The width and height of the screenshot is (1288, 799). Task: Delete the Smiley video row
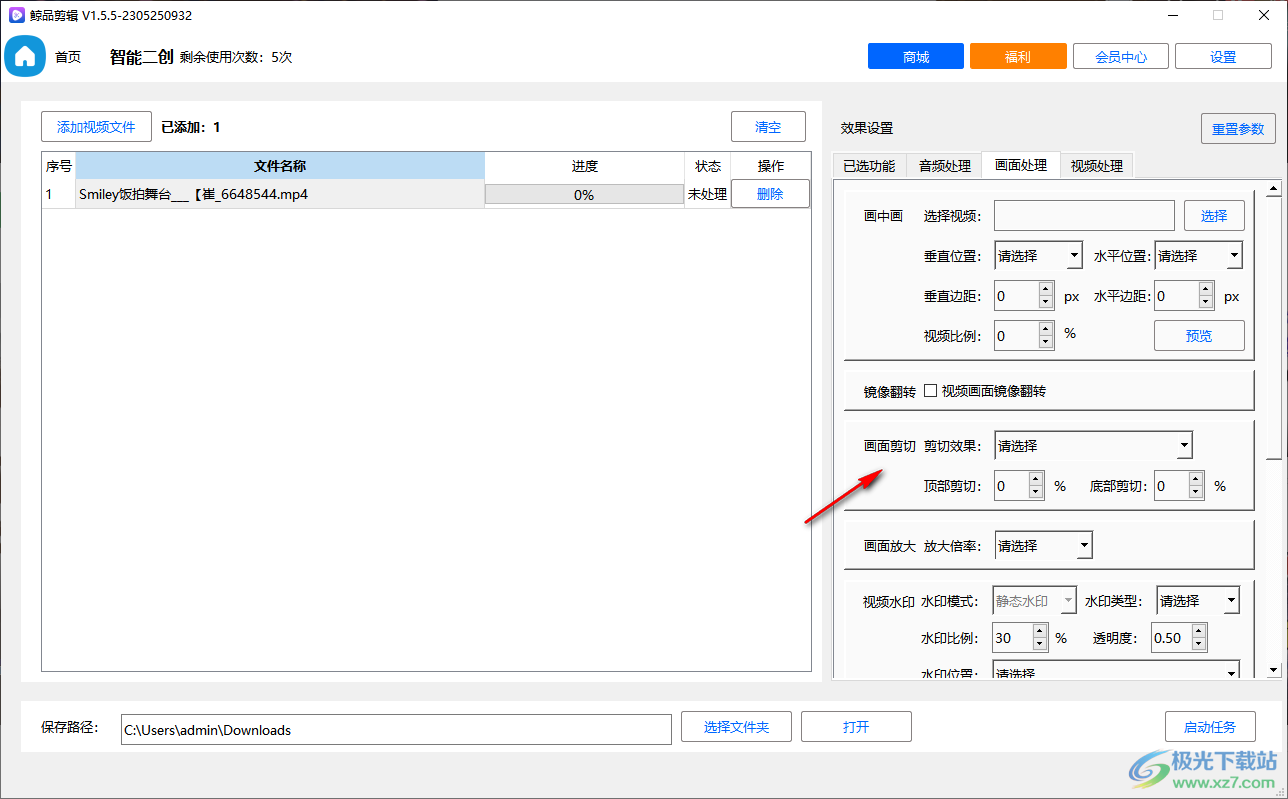point(770,194)
